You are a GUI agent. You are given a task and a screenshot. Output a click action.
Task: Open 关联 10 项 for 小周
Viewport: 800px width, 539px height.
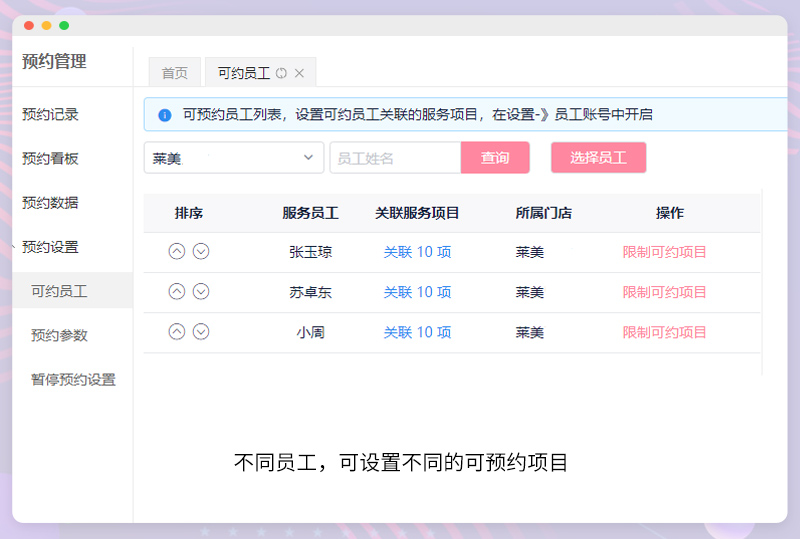pyautogui.click(x=417, y=332)
